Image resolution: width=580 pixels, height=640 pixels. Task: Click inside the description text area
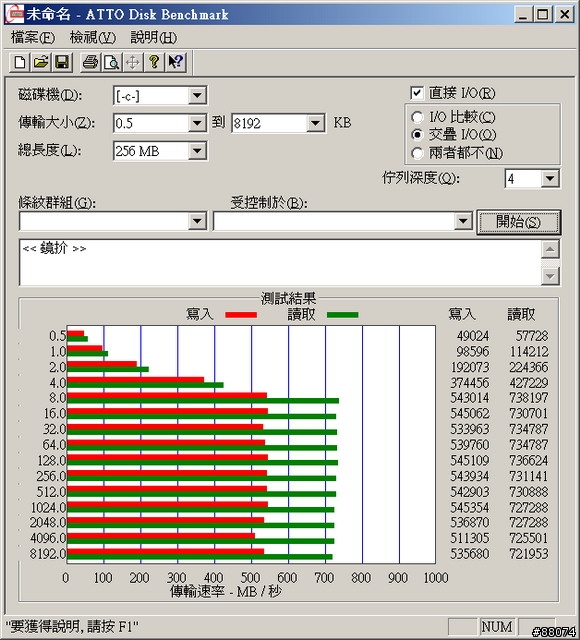coord(280,262)
